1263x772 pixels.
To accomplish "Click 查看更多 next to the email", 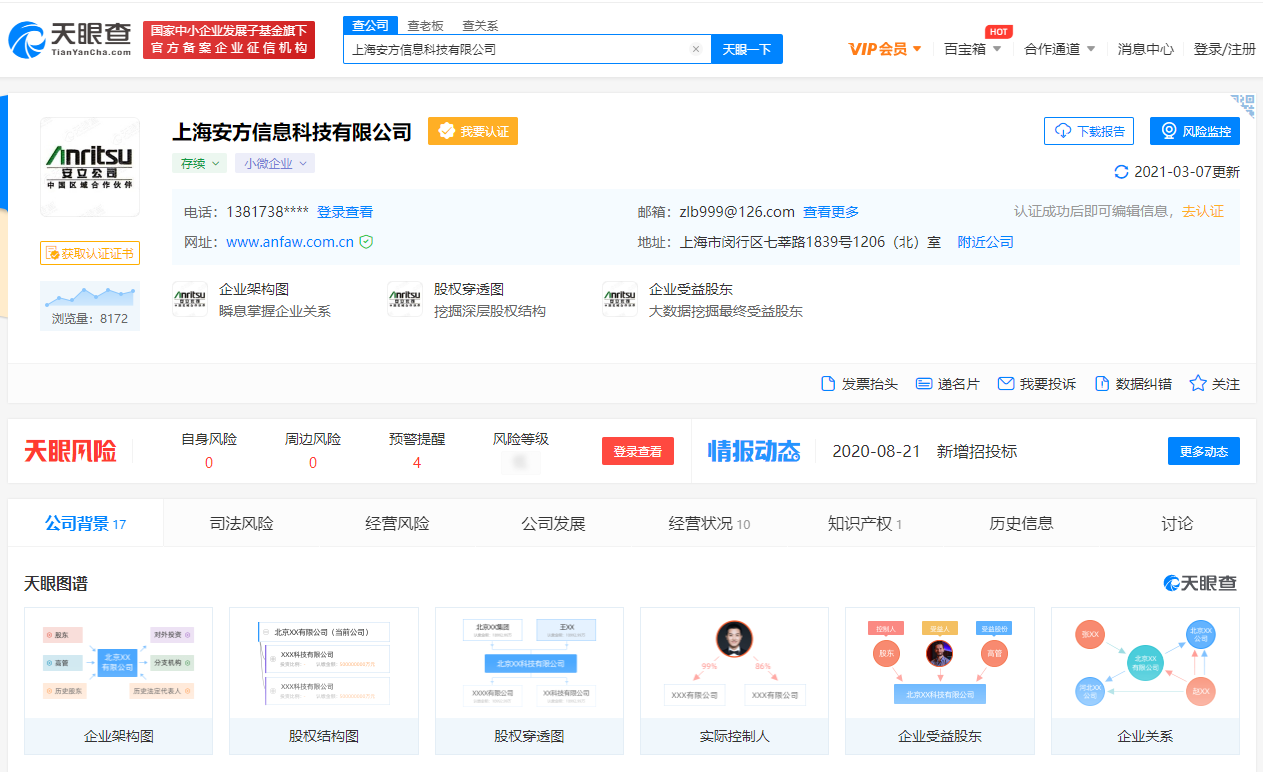I will click(x=831, y=212).
